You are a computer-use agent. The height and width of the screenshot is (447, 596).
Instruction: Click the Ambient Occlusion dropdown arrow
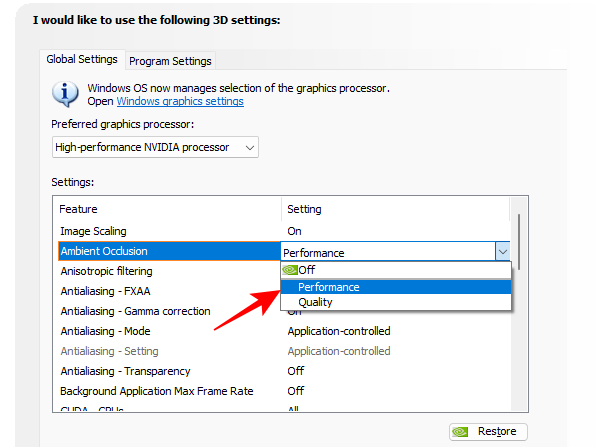tap(503, 252)
